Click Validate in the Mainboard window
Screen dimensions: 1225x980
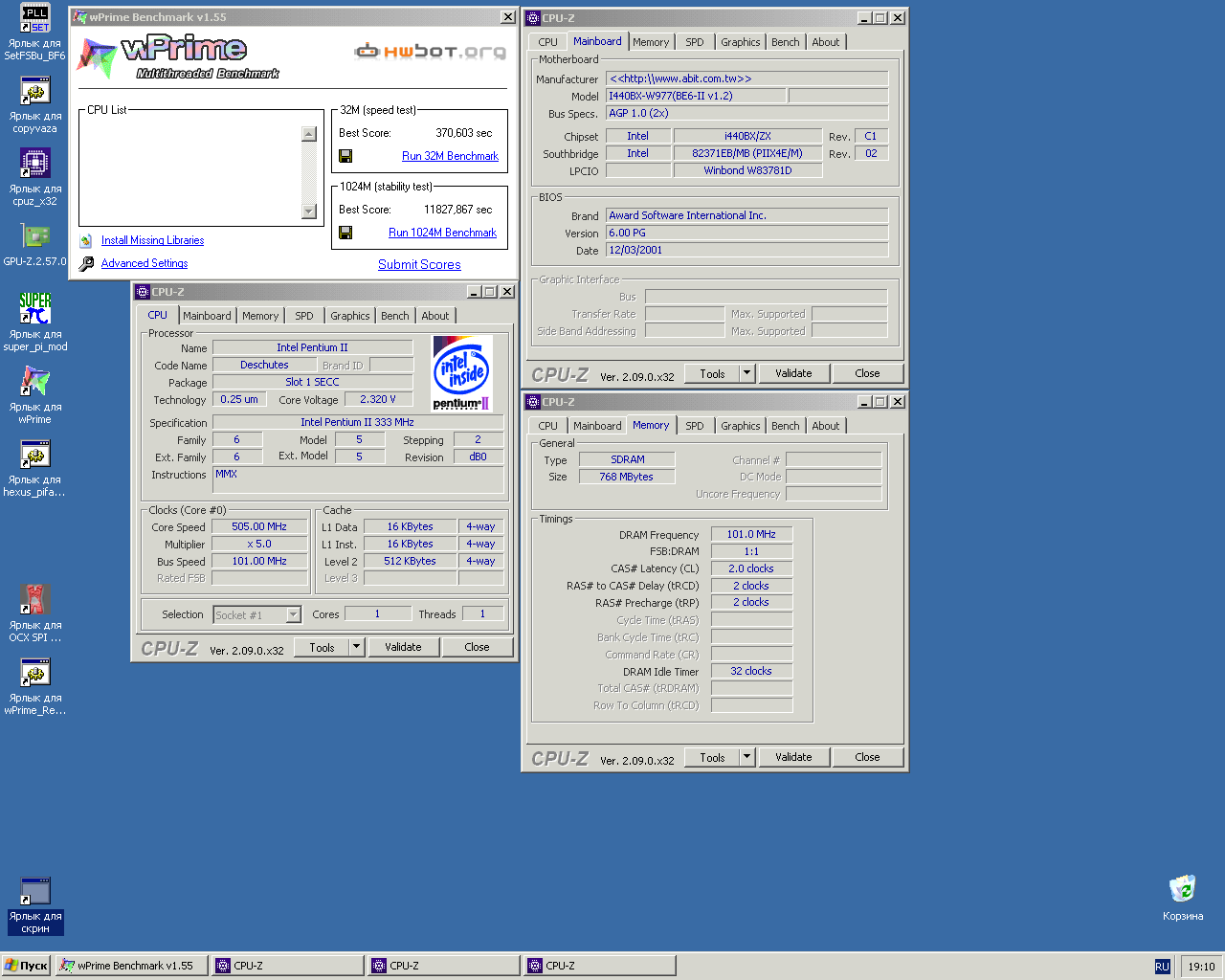793,373
